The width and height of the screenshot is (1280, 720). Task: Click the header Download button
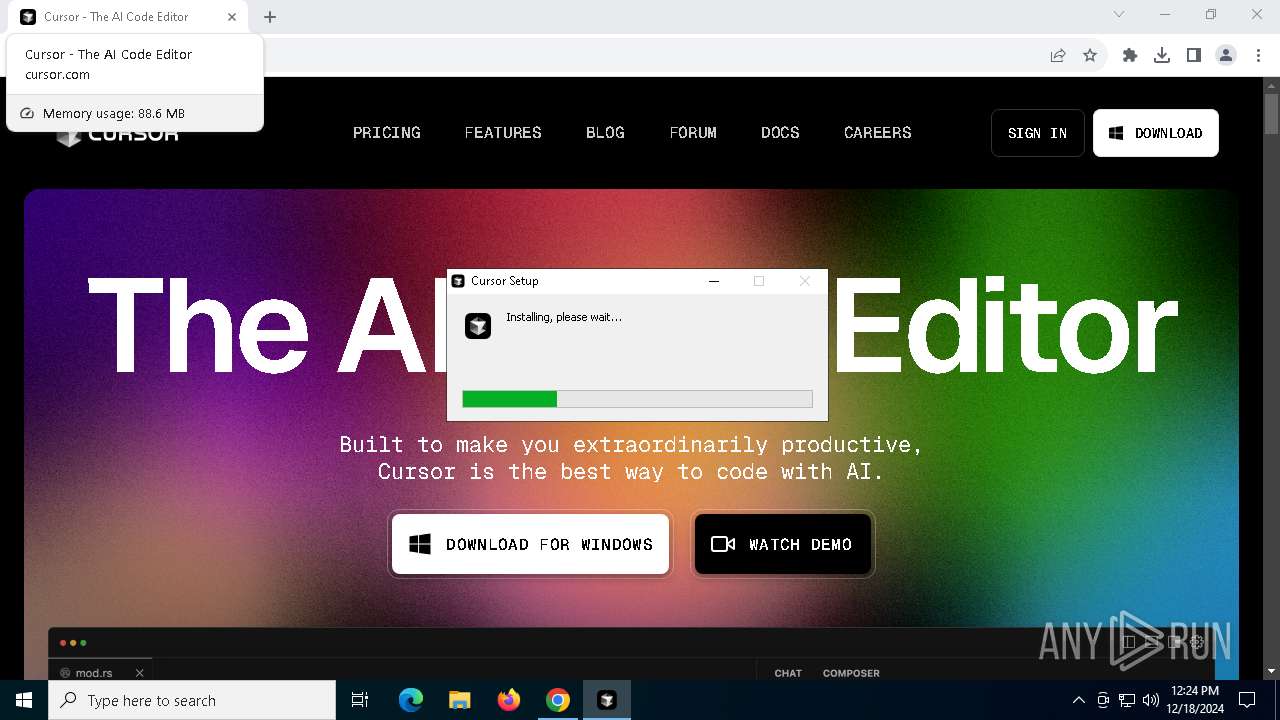[1156, 133]
